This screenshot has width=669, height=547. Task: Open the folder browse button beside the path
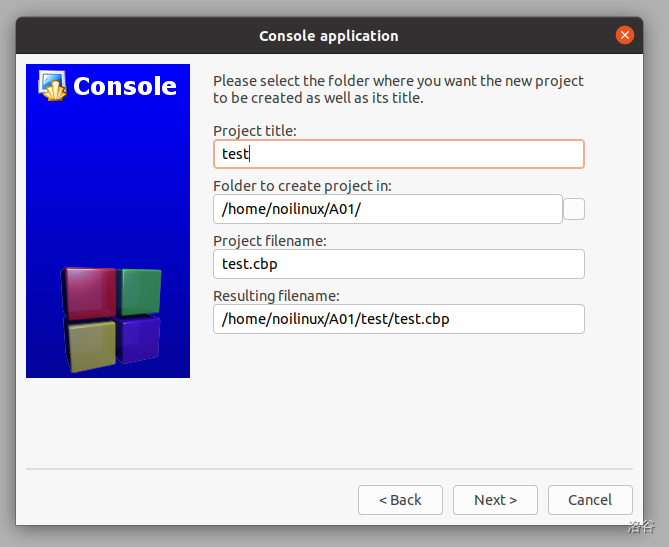[x=574, y=209]
